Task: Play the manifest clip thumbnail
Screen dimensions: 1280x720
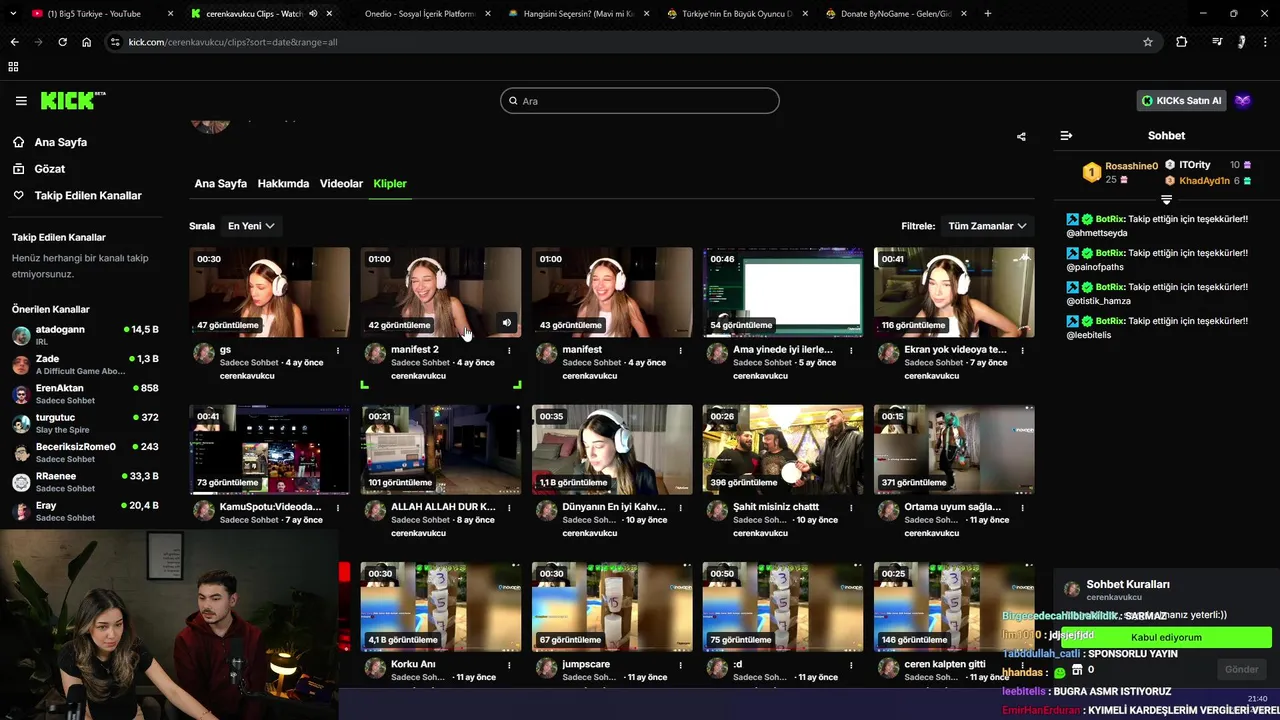Action: pyautogui.click(x=612, y=292)
